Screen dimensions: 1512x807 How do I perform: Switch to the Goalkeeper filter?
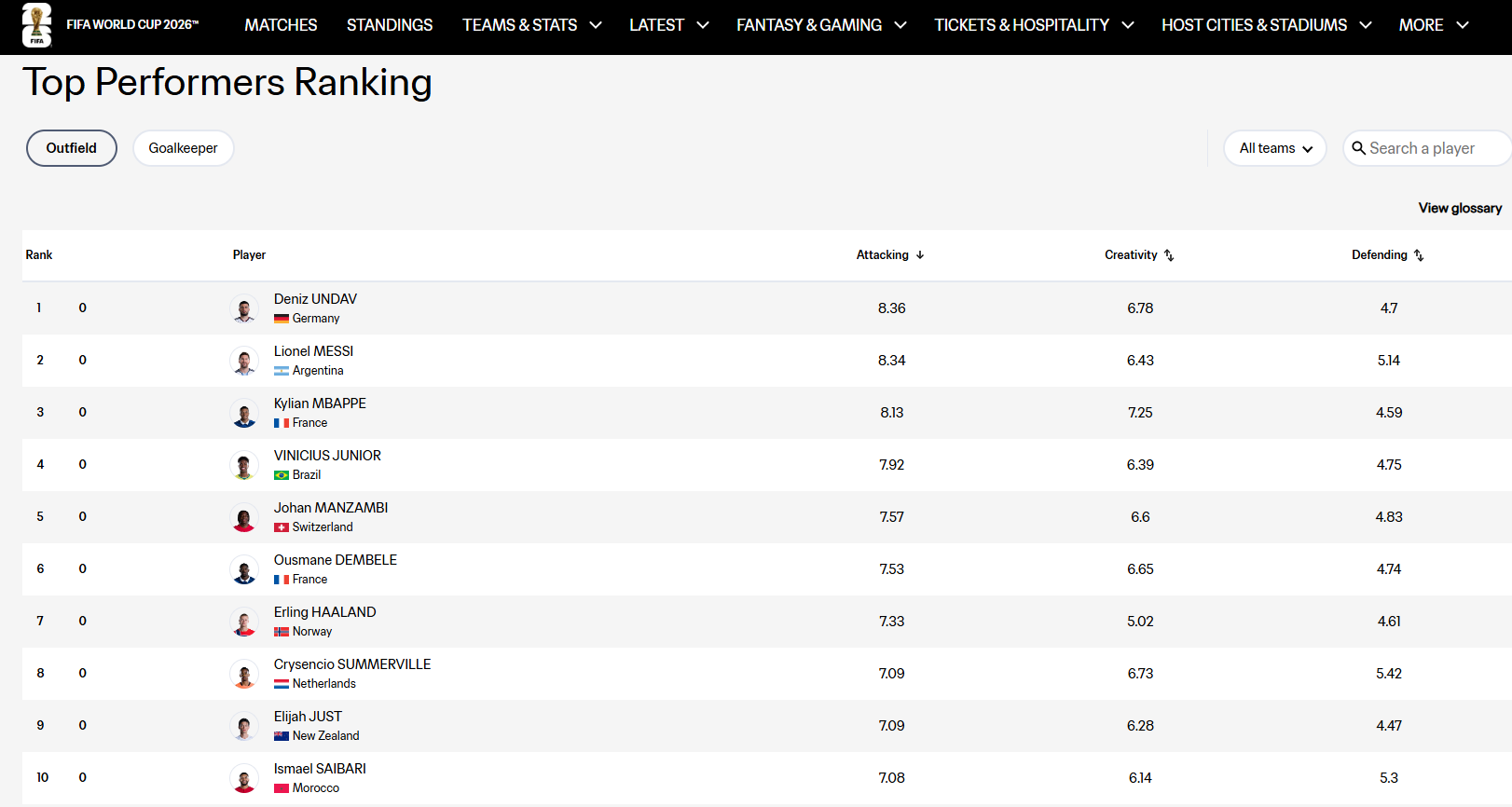coord(184,148)
